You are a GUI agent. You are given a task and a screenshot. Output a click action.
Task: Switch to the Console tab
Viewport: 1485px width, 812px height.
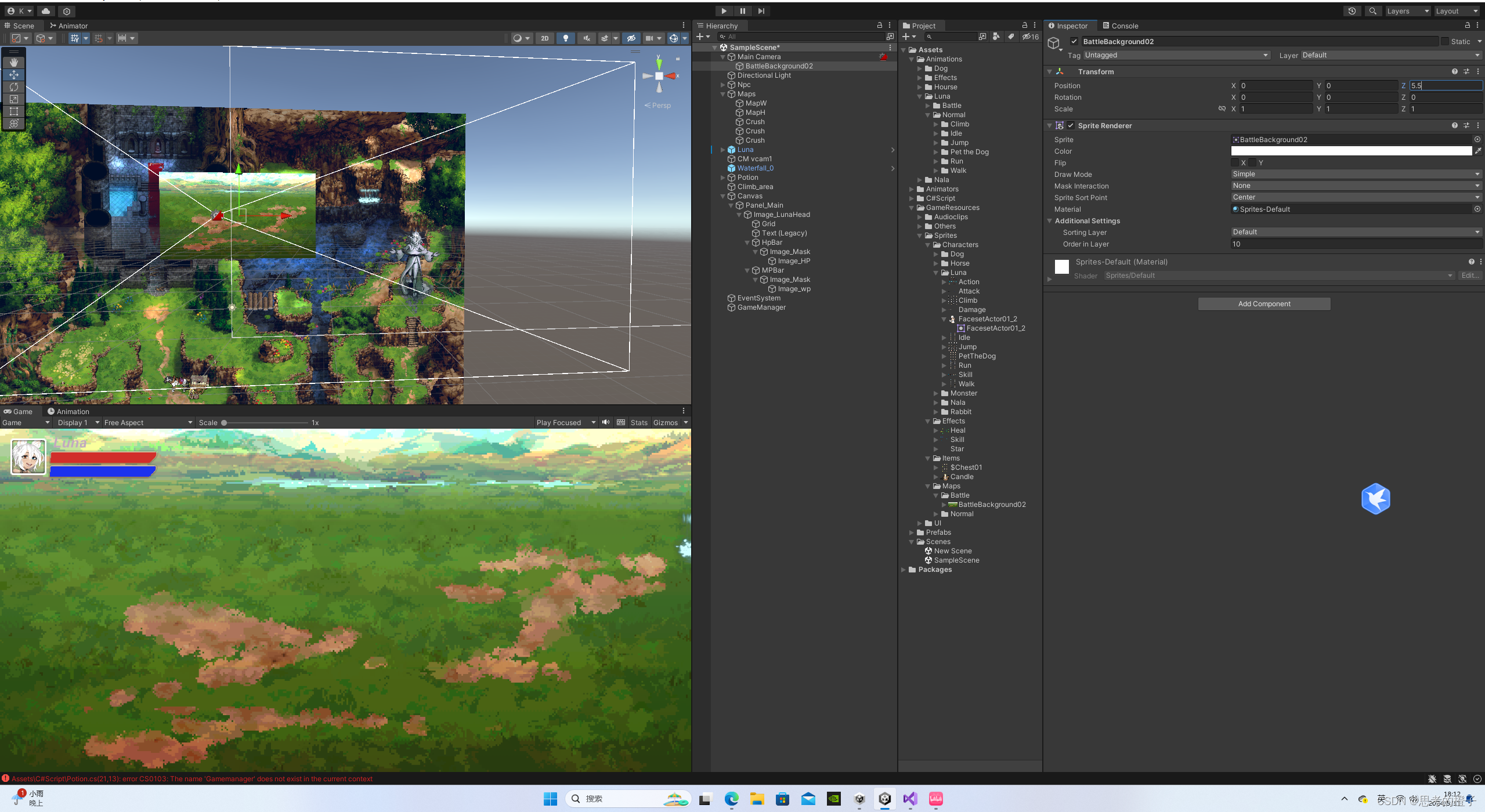pyautogui.click(x=1121, y=26)
